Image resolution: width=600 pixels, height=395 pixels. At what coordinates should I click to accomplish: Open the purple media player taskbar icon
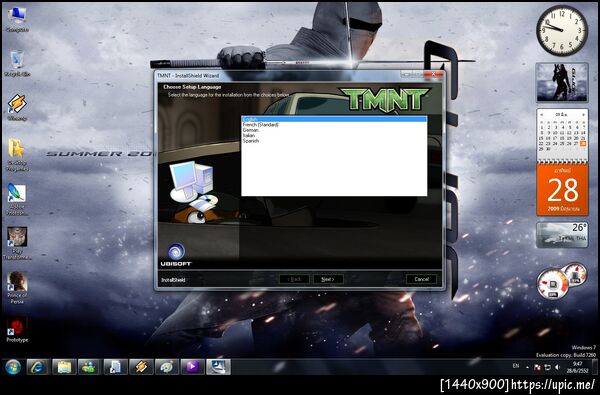click(192, 367)
